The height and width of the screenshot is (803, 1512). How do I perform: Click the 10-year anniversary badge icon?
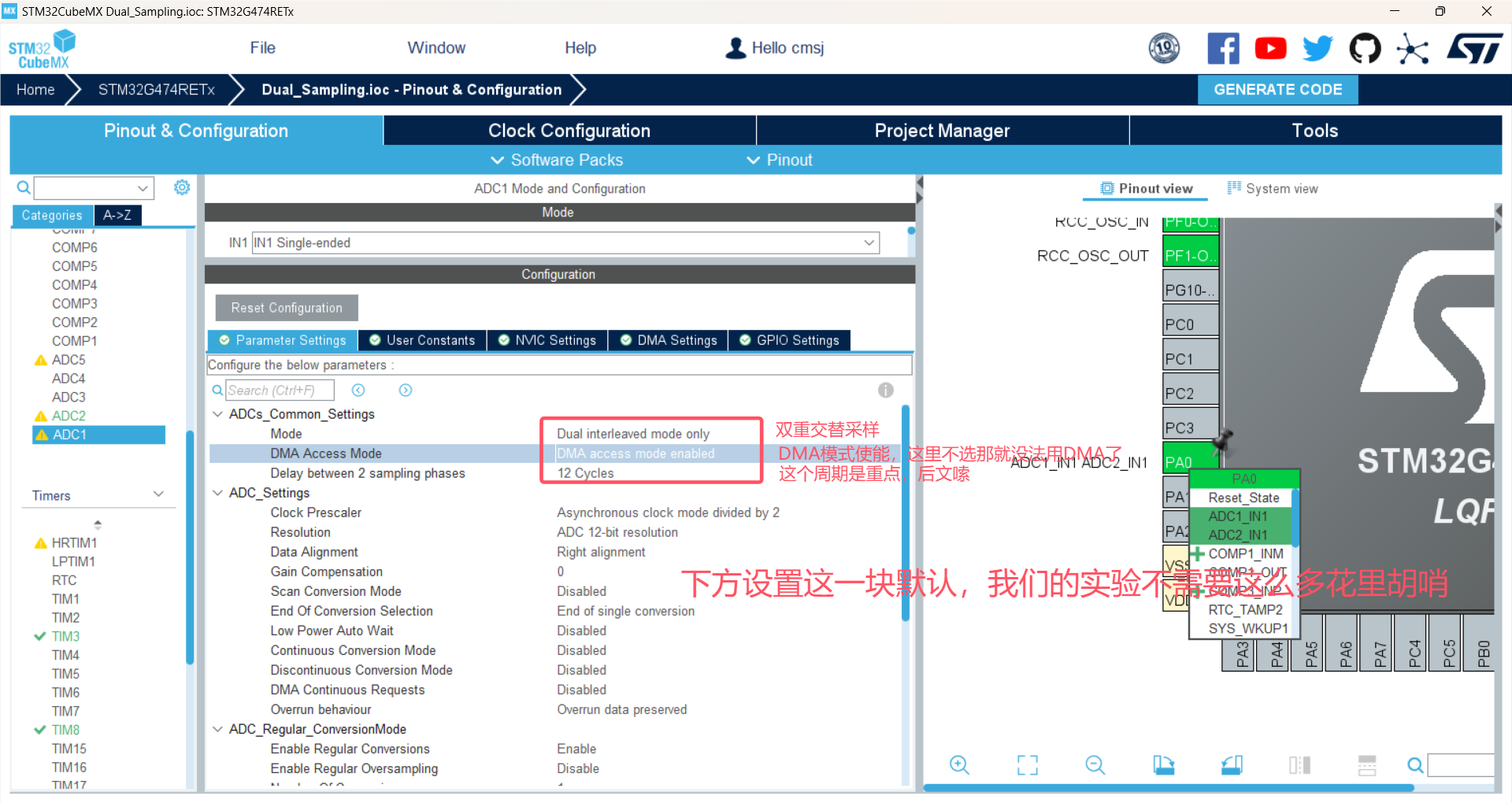(1164, 49)
